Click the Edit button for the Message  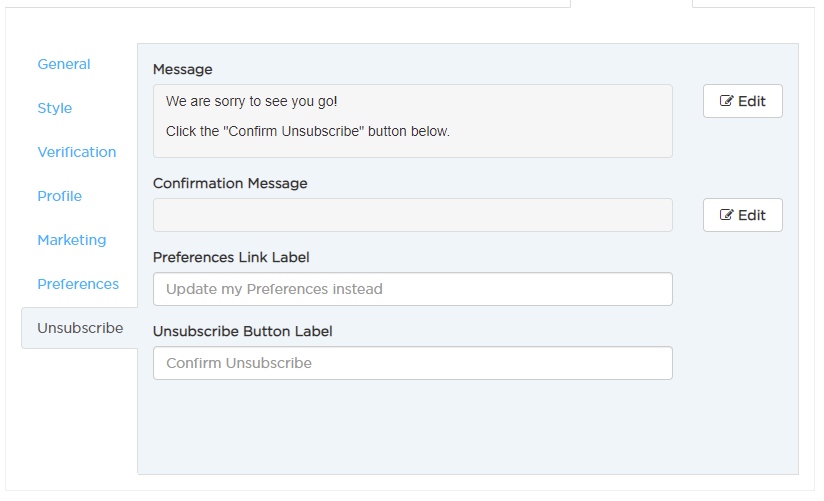click(743, 101)
